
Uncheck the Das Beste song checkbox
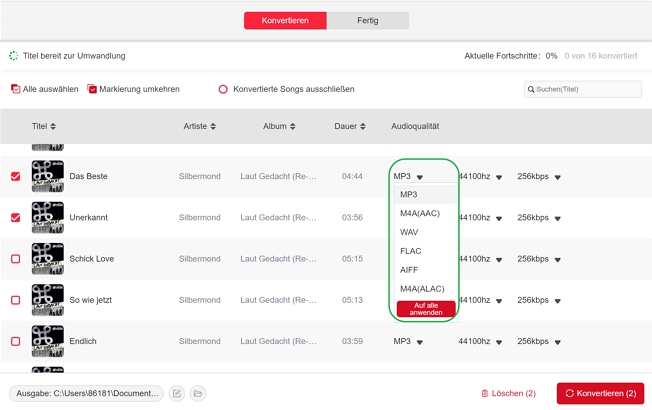[x=15, y=176]
